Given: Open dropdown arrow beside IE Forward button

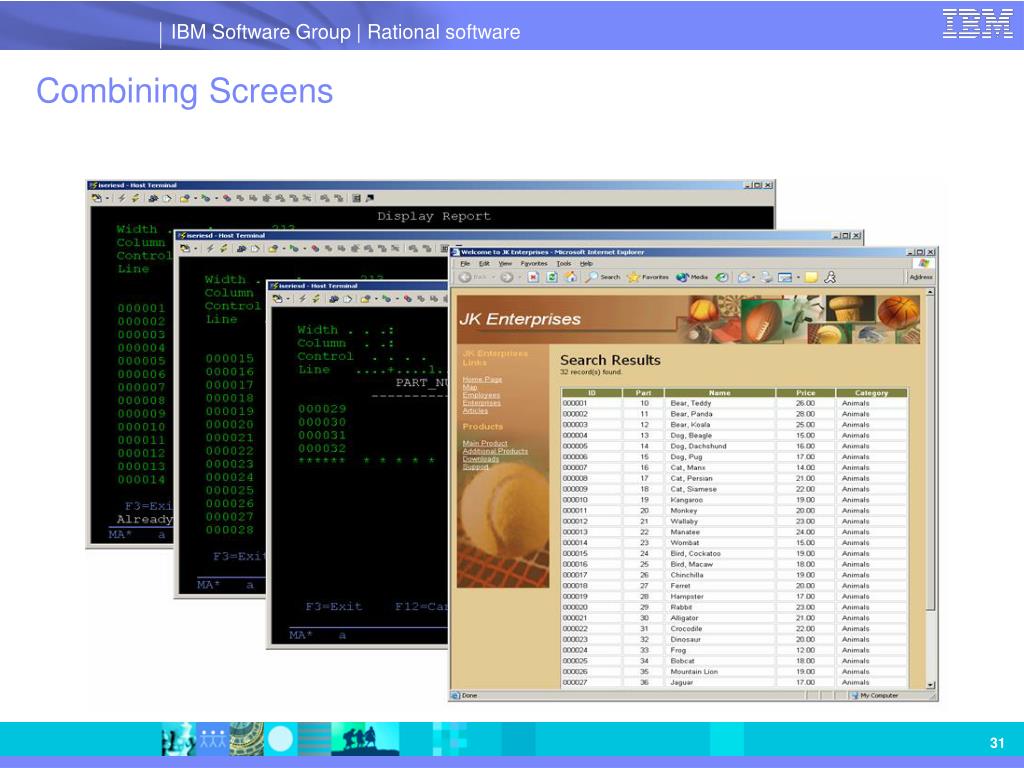Looking at the screenshot, I should pyautogui.click(x=520, y=278).
